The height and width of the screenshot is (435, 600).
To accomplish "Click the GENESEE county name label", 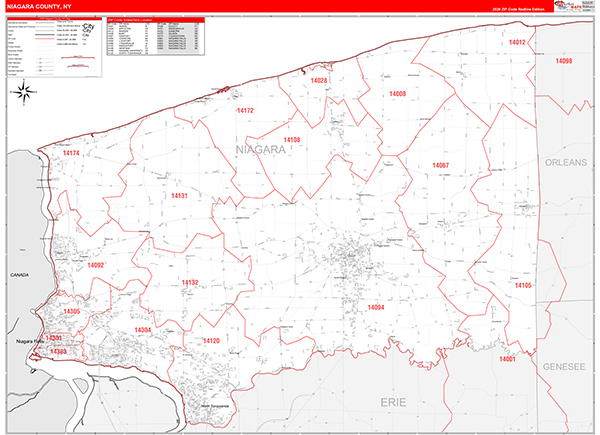I will (x=564, y=367).
